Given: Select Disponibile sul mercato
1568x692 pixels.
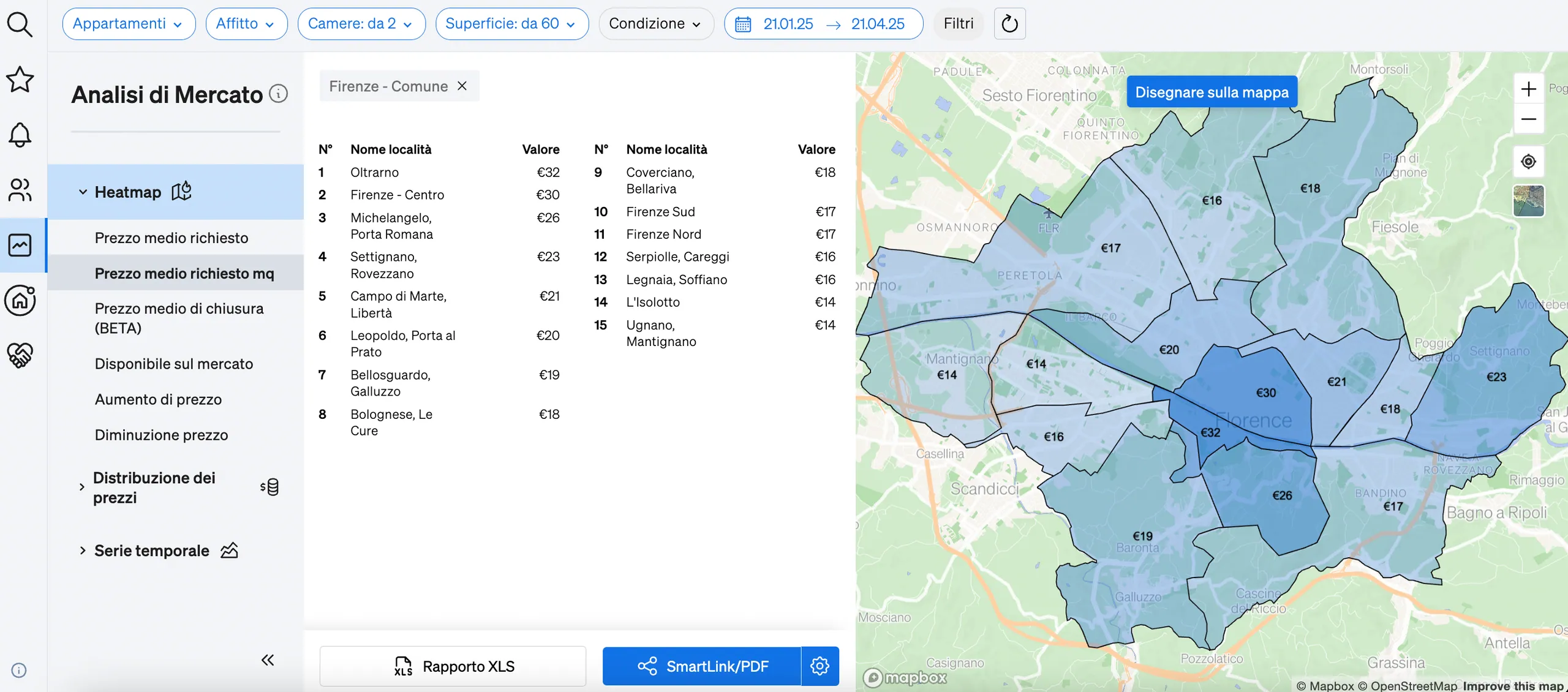Looking at the screenshot, I should 174,364.
